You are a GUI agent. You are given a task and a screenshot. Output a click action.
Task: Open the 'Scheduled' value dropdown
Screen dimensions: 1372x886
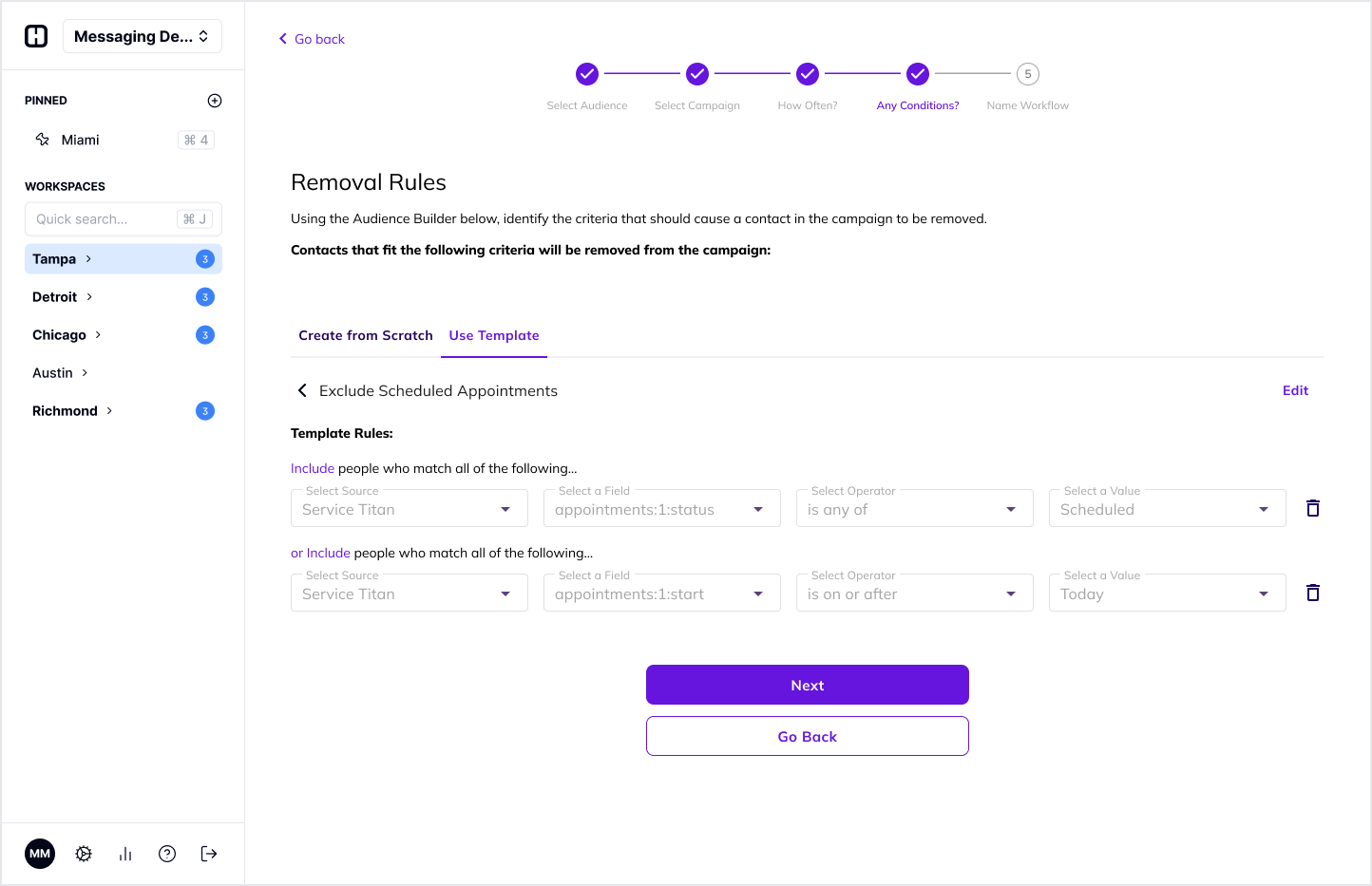coord(1167,509)
